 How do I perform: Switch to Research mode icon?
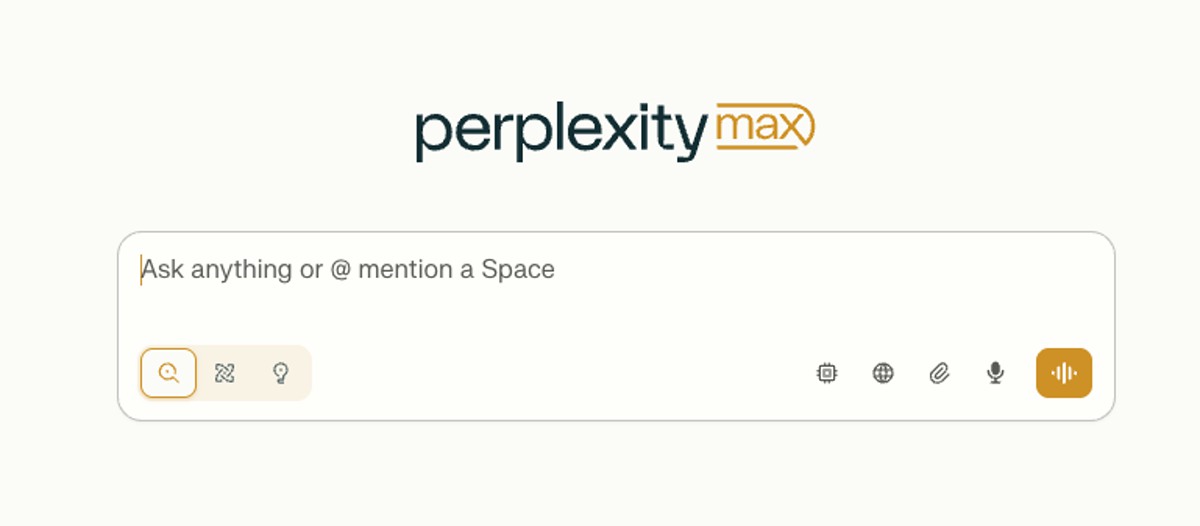pyautogui.click(x=225, y=373)
